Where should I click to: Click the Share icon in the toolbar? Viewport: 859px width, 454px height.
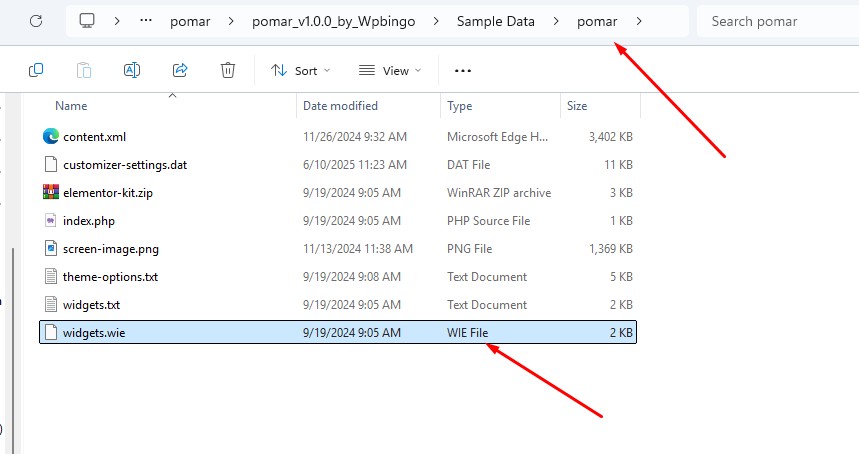tap(180, 70)
